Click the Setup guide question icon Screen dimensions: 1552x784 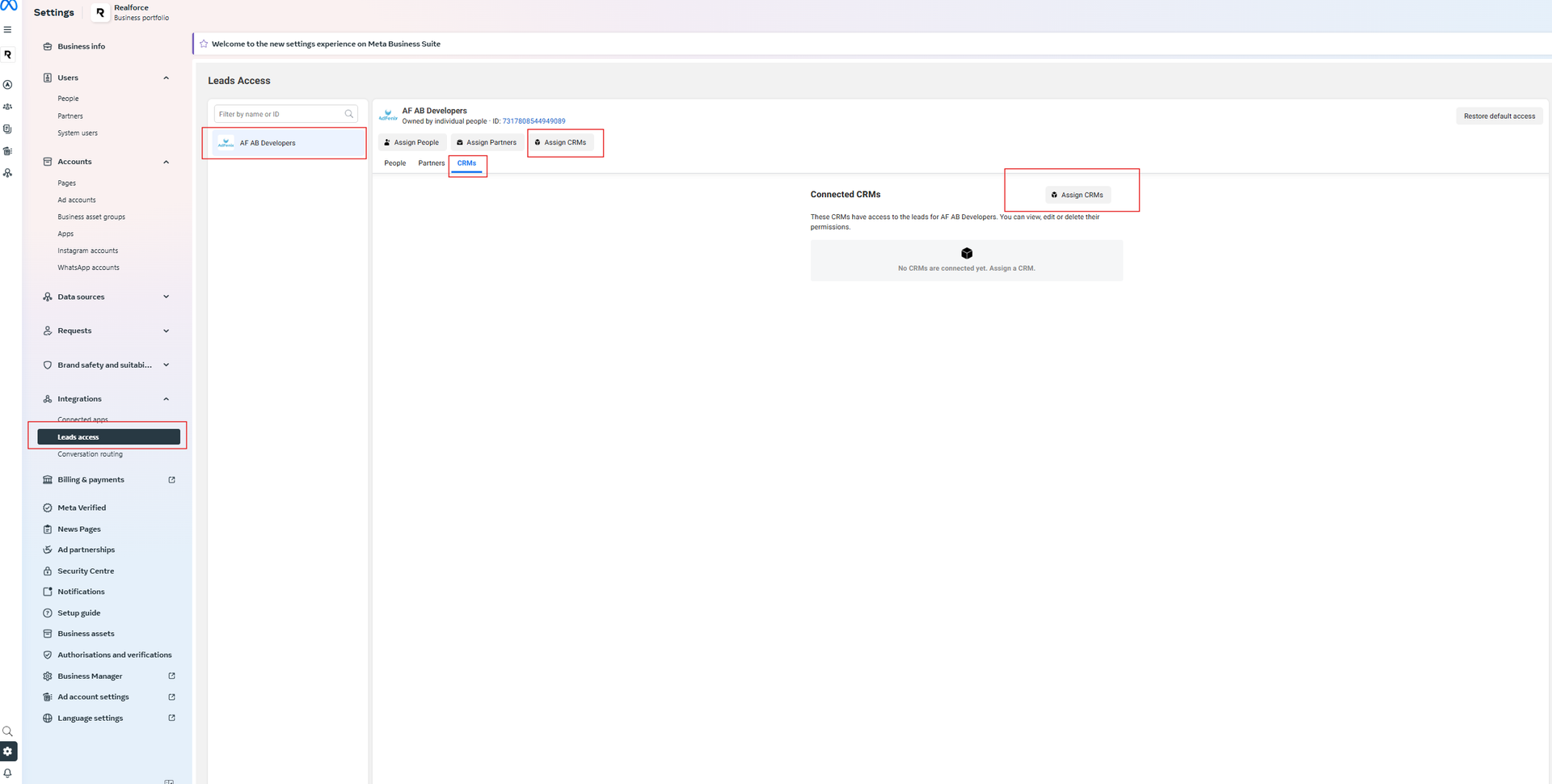[x=48, y=613]
